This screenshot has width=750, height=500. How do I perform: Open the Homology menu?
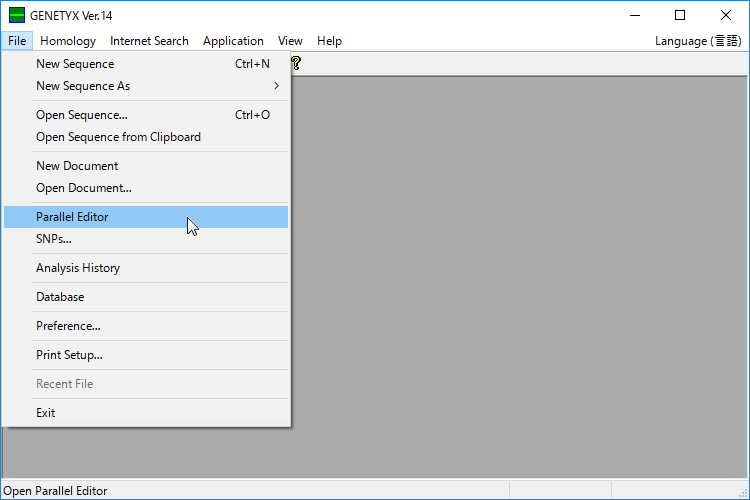[x=68, y=41]
